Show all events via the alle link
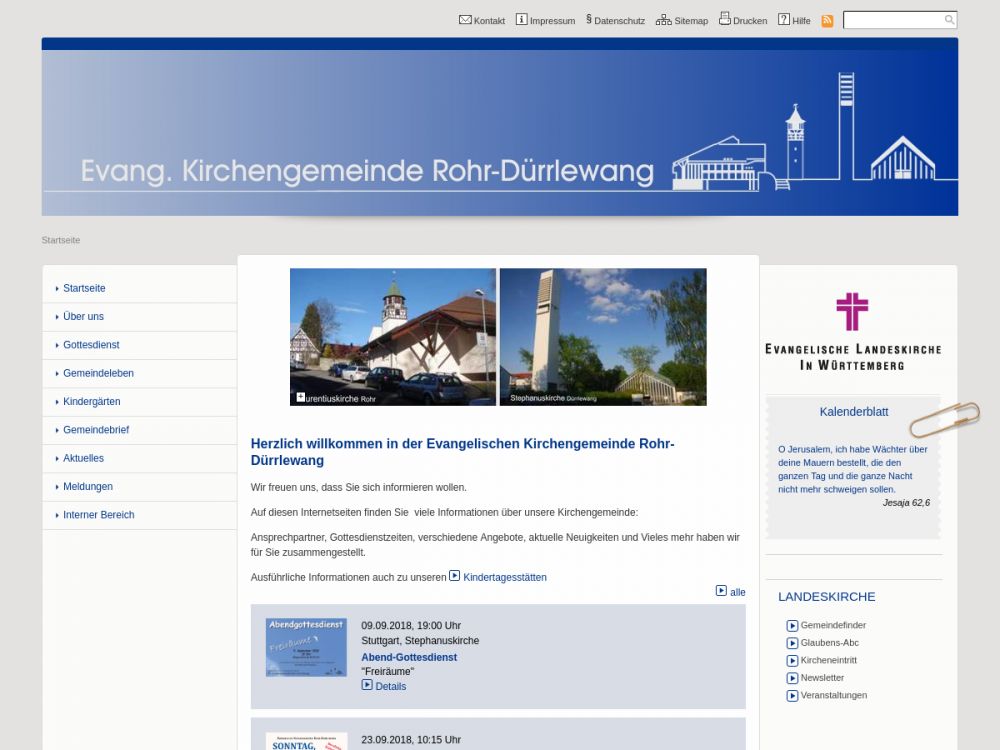The image size is (1000, 750). coord(737,592)
